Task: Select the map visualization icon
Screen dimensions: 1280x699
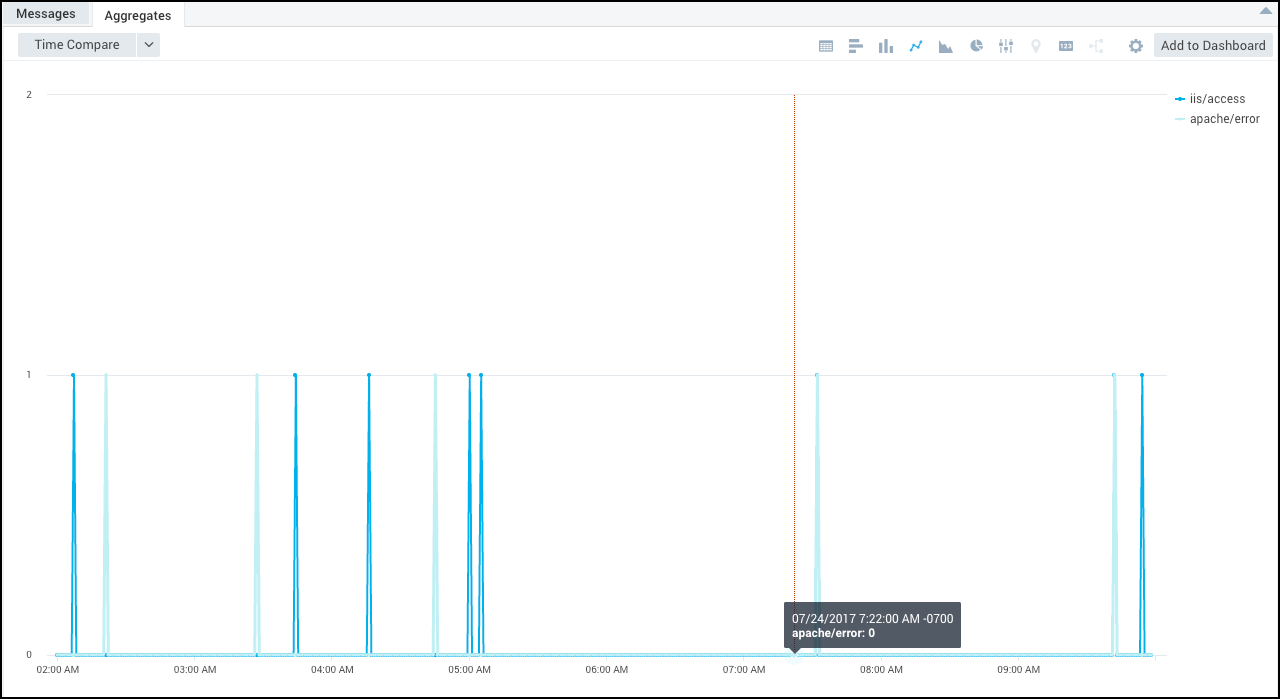Action: click(1036, 45)
